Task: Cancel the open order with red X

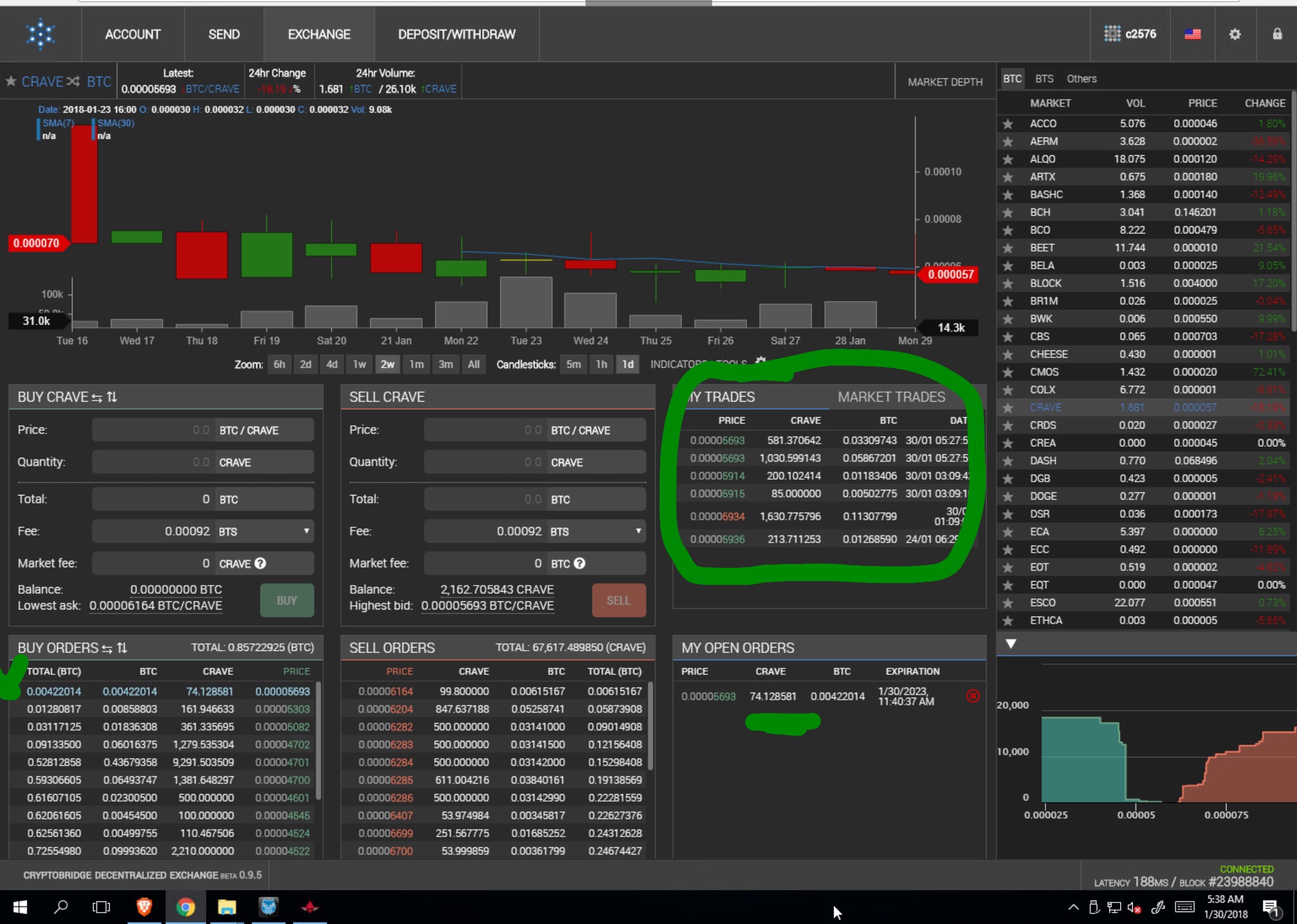Action: pyautogui.click(x=973, y=696)
